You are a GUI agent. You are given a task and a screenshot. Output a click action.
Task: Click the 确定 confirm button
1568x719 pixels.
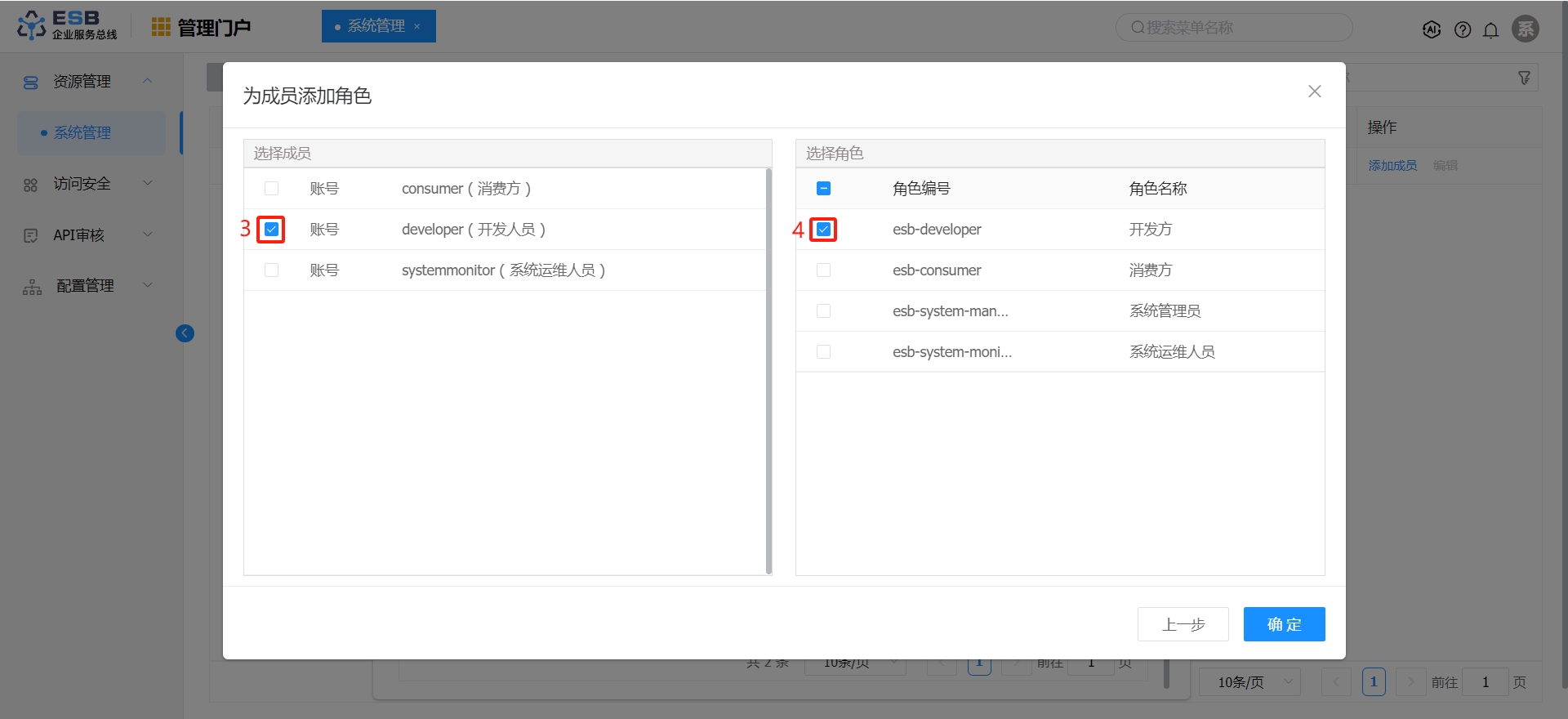pos(1284,624)
